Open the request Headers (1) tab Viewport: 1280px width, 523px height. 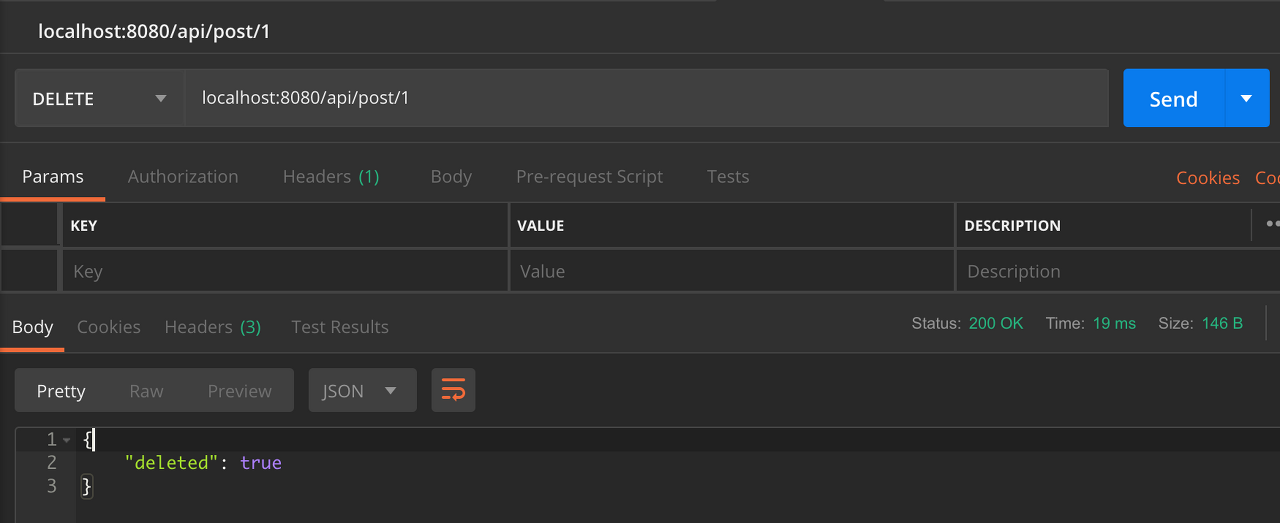point(331,176)
